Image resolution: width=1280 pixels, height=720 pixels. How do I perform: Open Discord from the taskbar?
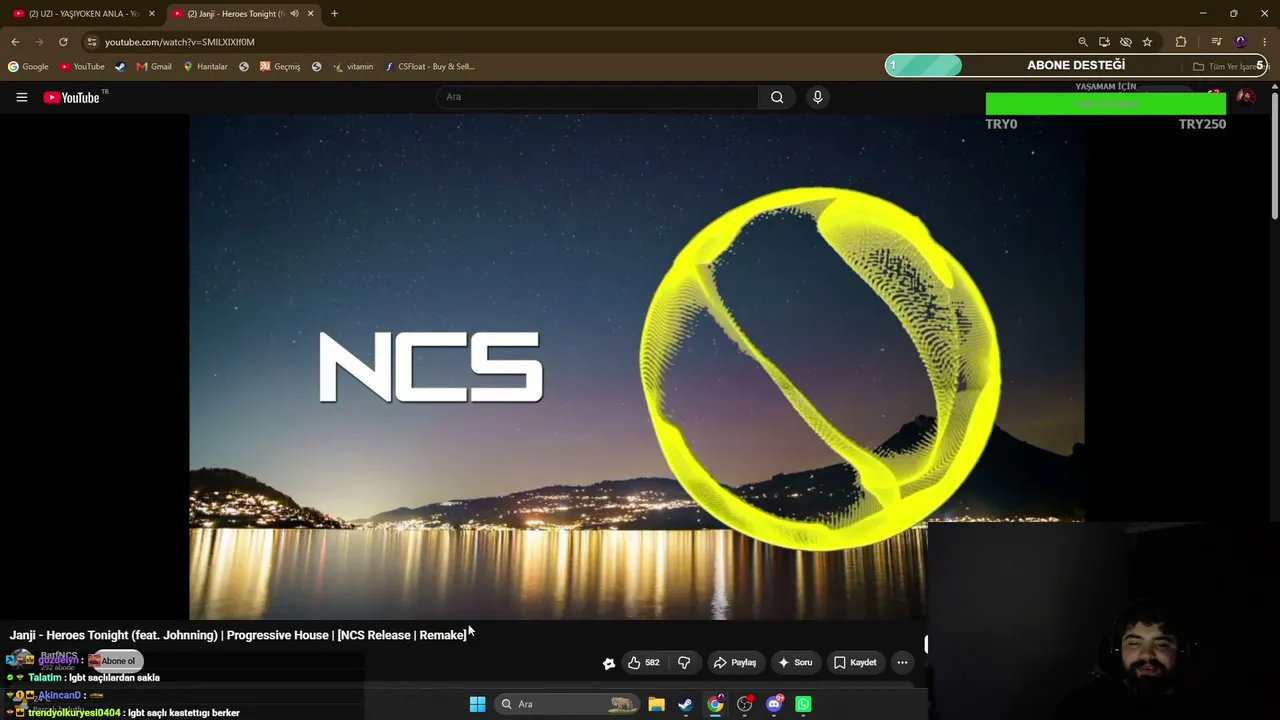(774, 704)
